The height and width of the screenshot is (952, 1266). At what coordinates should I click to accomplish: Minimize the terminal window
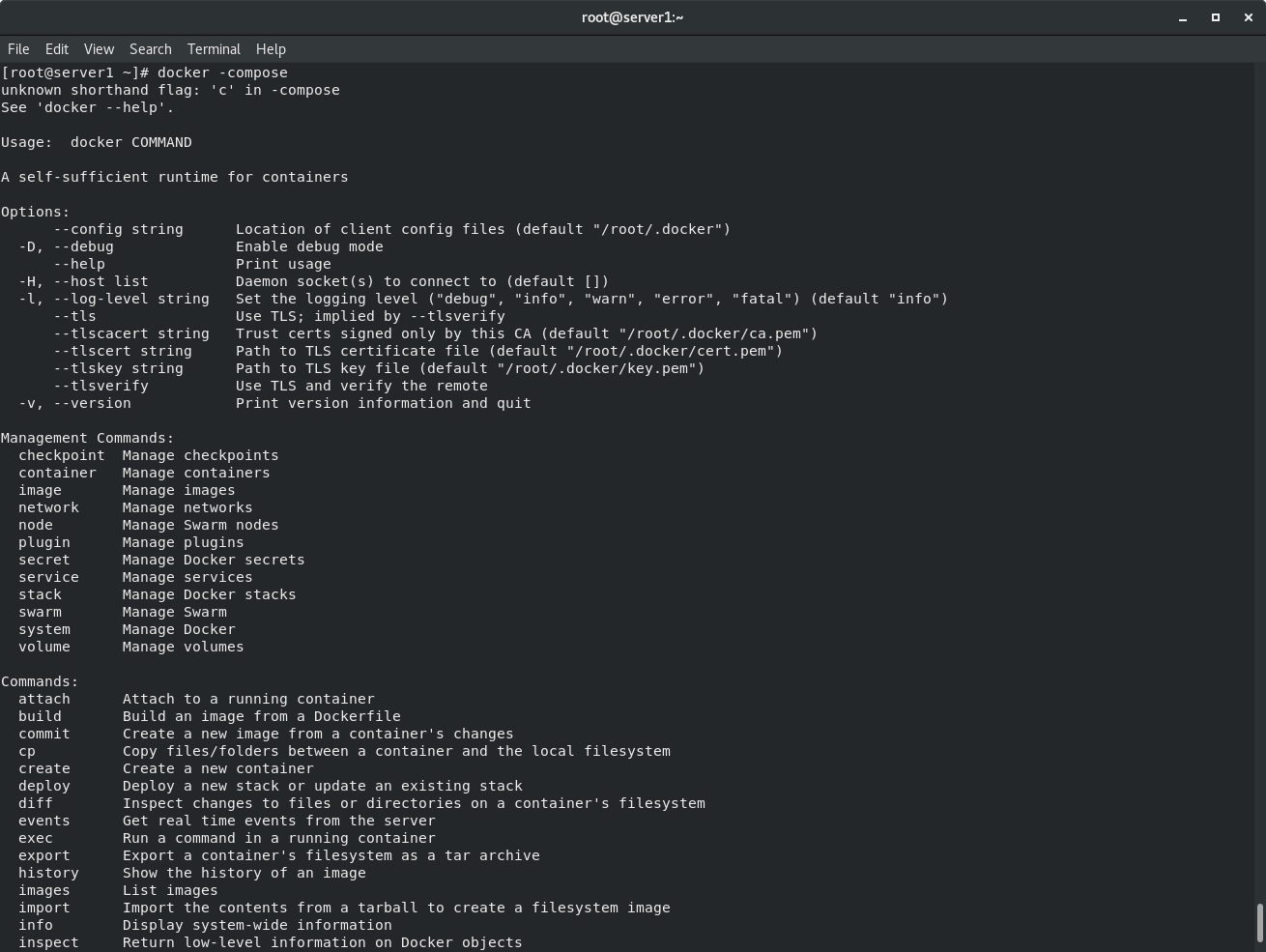(x=1183, y=17)
